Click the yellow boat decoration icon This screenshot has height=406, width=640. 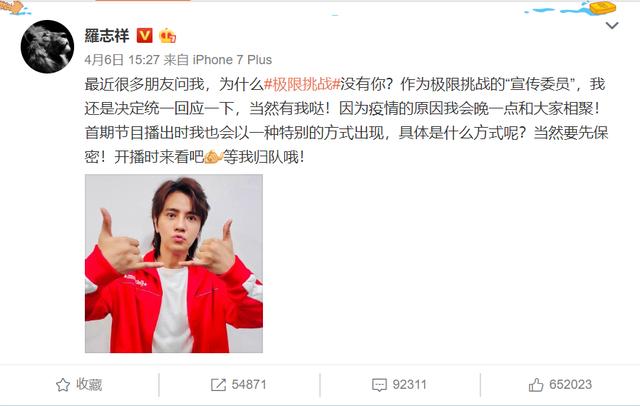[x=602, y=7]
